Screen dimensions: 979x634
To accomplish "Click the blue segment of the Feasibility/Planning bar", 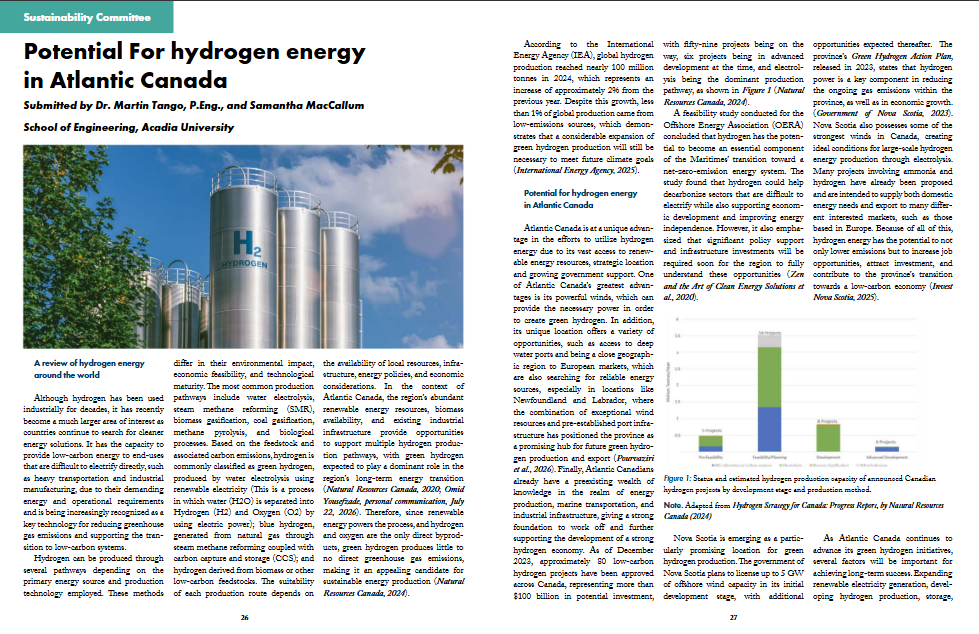I will (x=769, y=429).
